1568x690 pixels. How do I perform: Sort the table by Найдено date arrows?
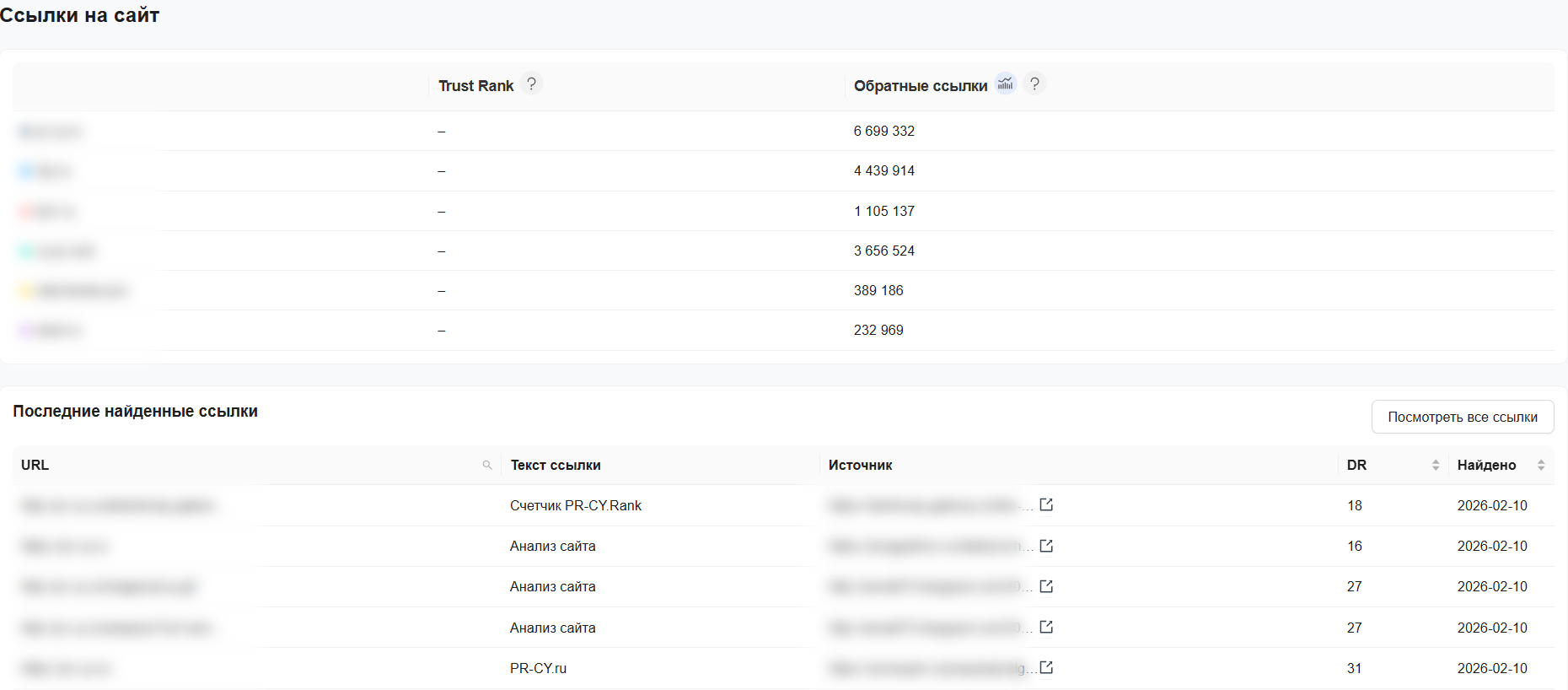click(1540, 466)
